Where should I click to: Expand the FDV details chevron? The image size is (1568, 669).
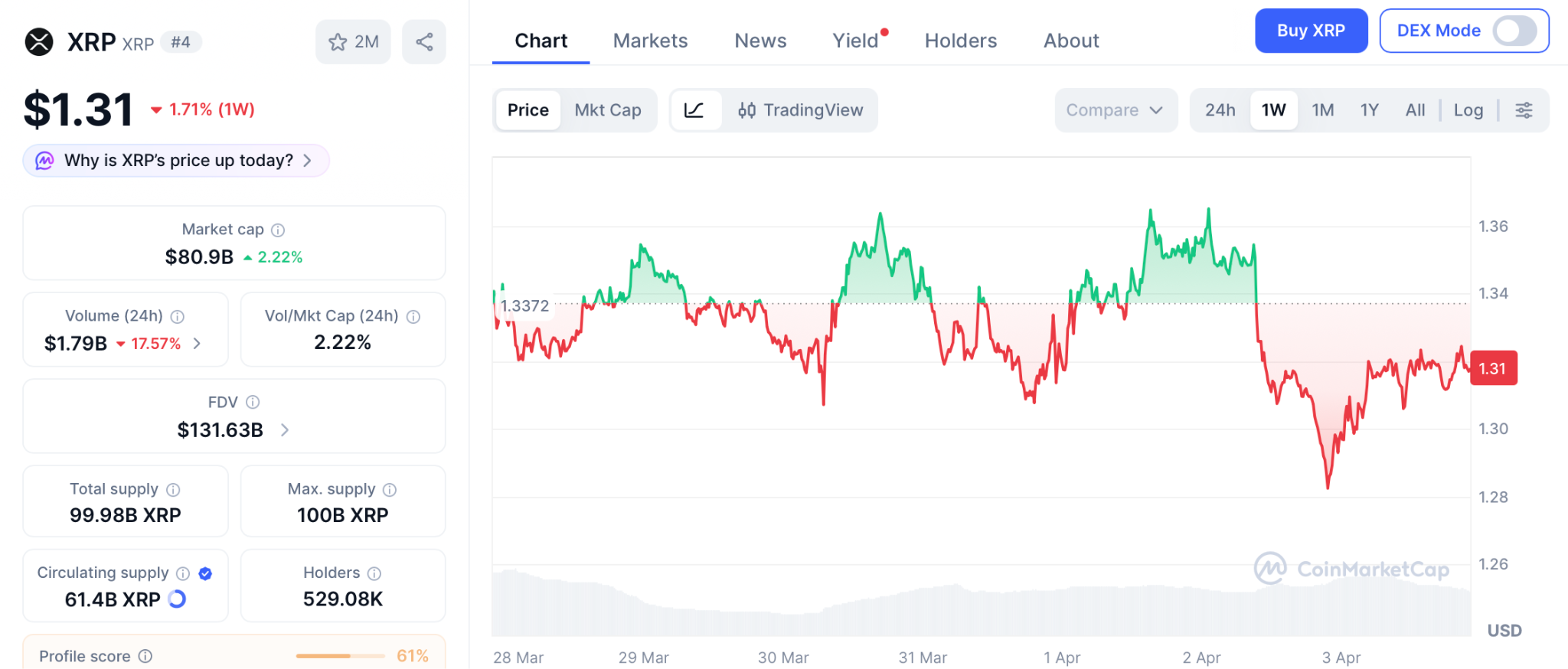click(285, 430)
